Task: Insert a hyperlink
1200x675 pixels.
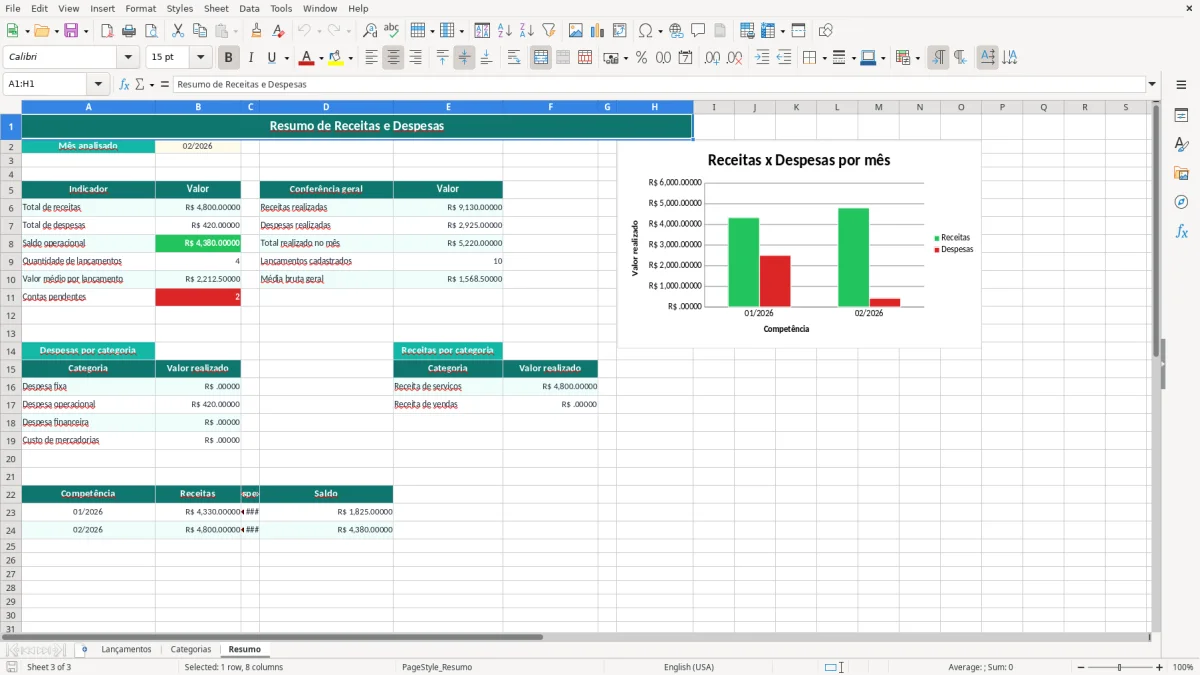Action: [x=677, y=31]
